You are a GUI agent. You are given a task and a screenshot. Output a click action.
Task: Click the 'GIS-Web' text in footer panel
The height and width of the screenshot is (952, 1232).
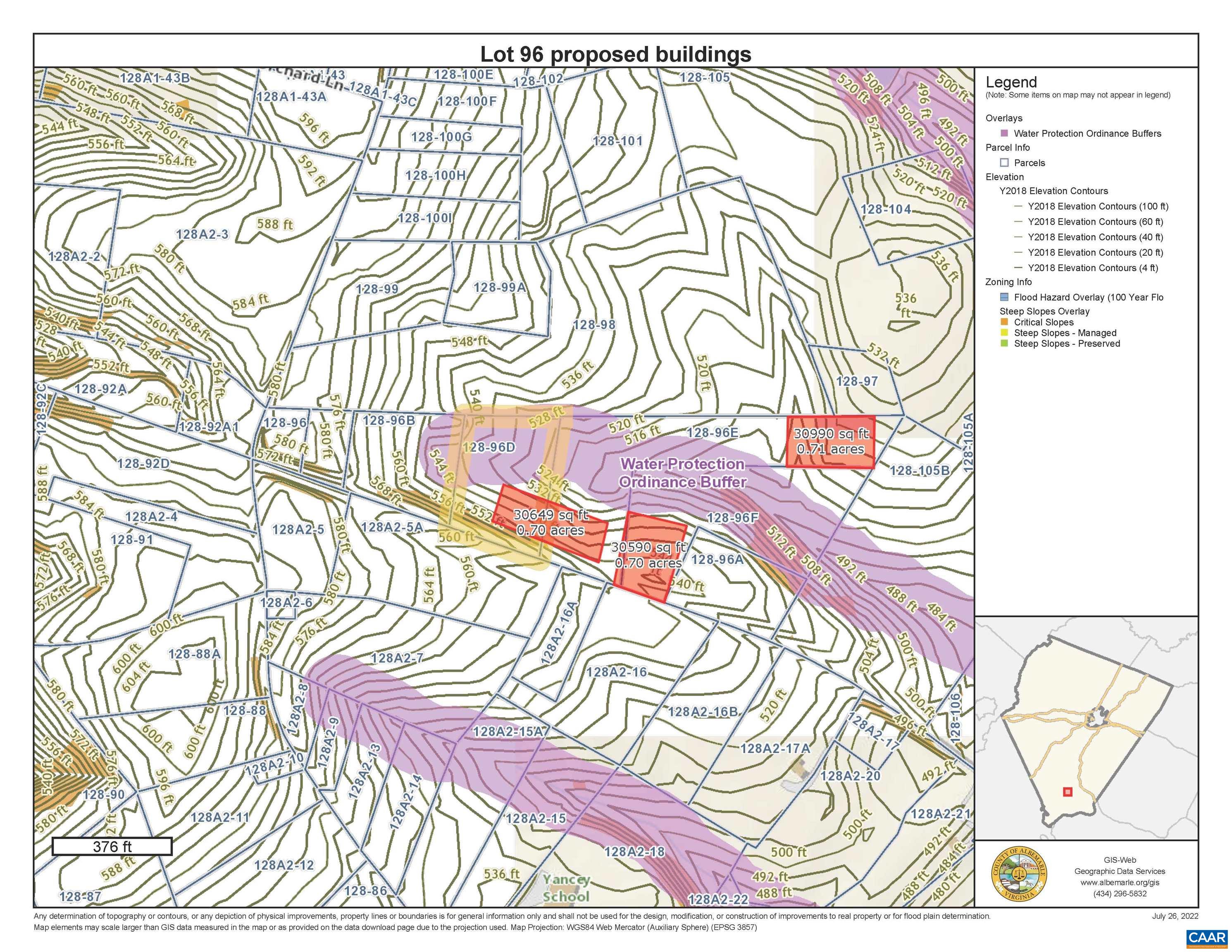point(1120,860)
